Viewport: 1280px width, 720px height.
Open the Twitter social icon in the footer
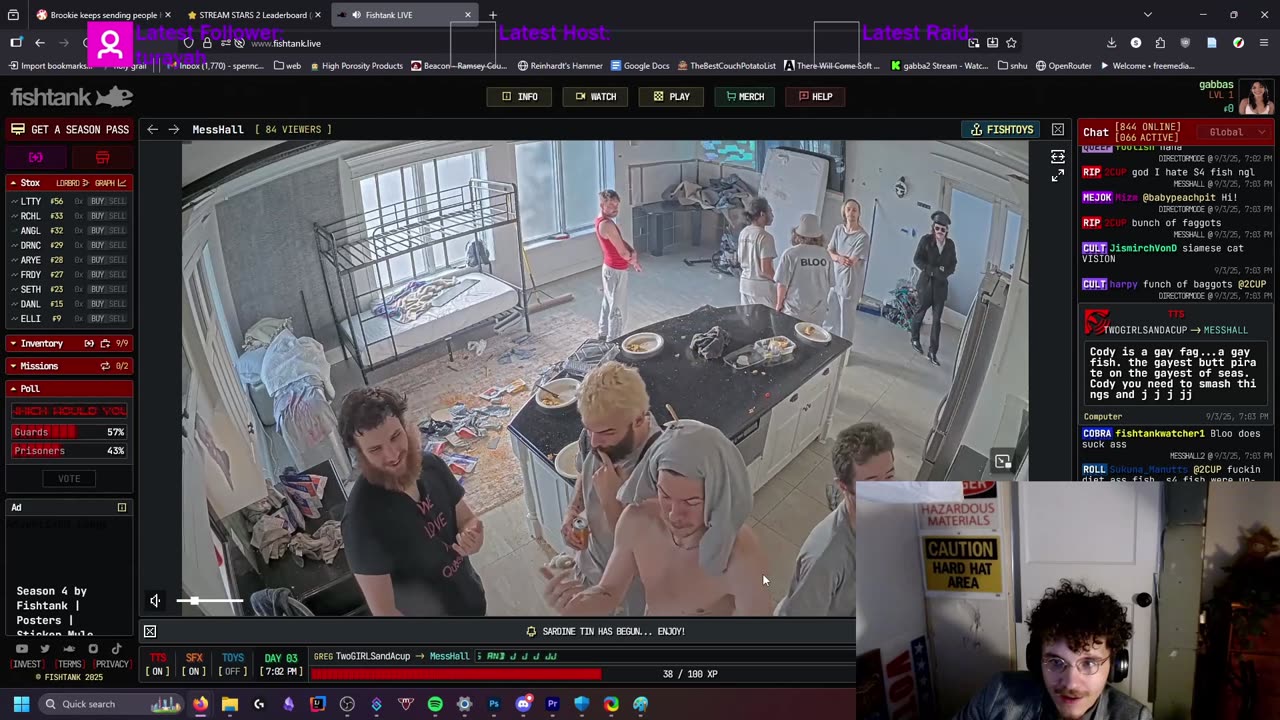coord(46,648)
